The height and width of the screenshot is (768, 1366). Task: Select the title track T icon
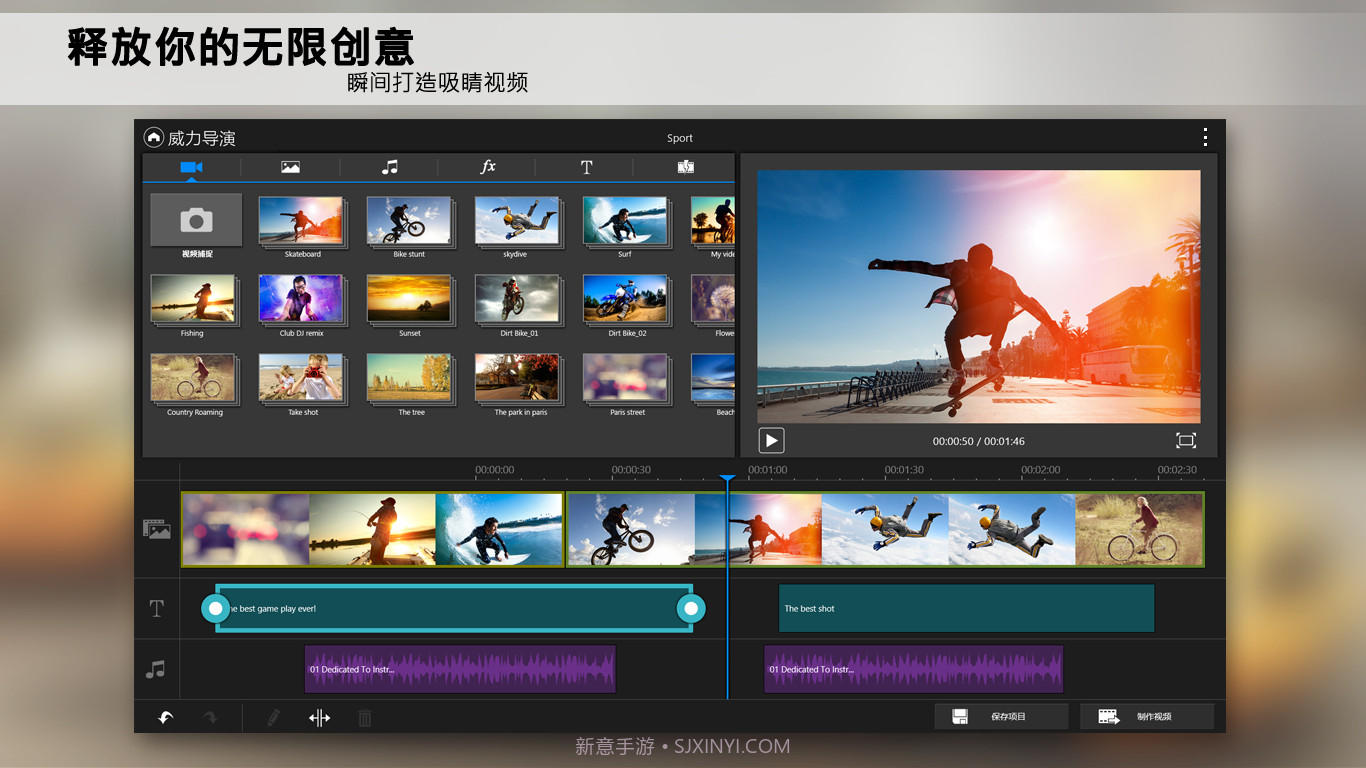[156, 608]
